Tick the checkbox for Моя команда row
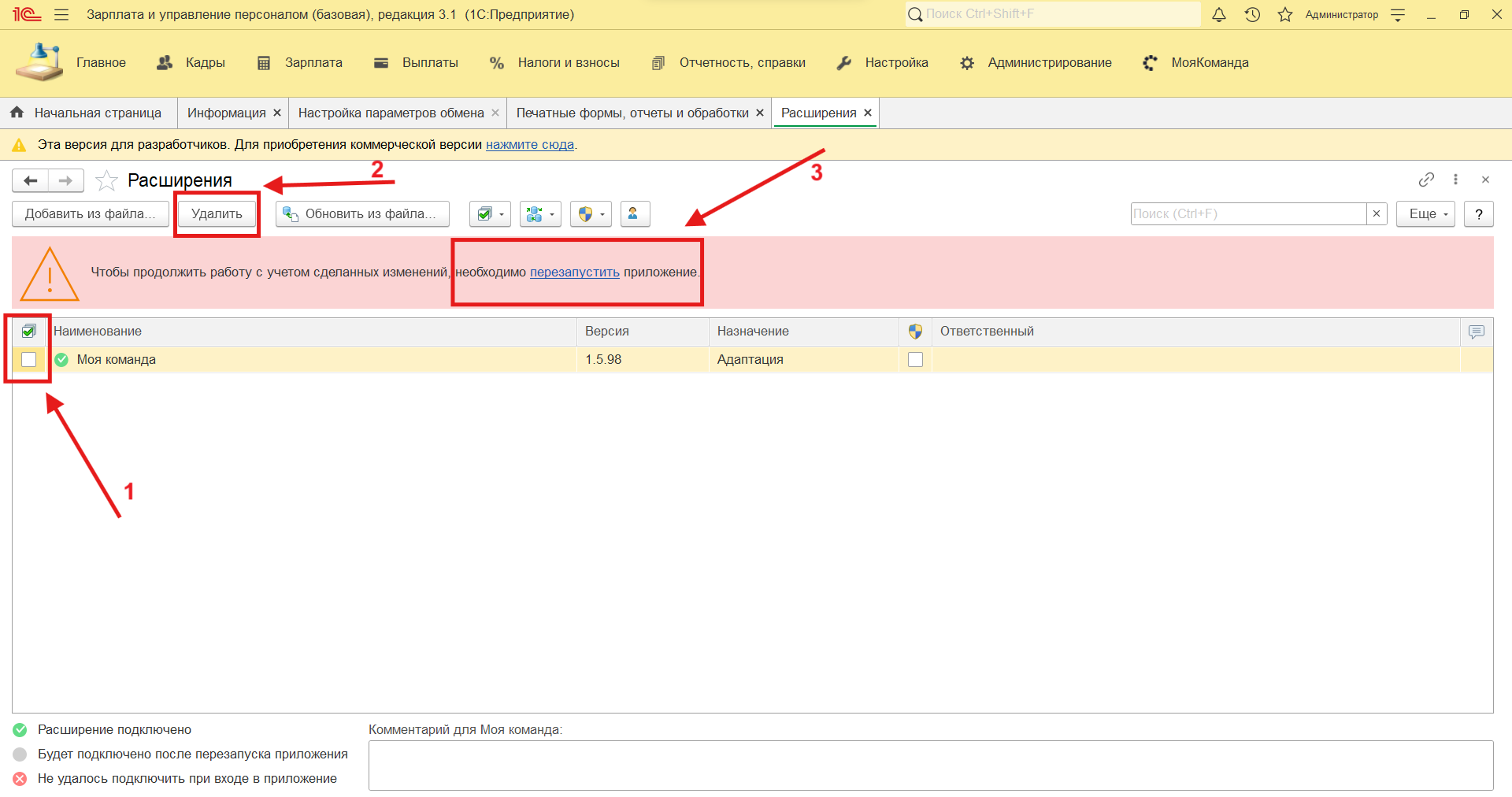Screen dimensions: 1512x797 point(29,360)
